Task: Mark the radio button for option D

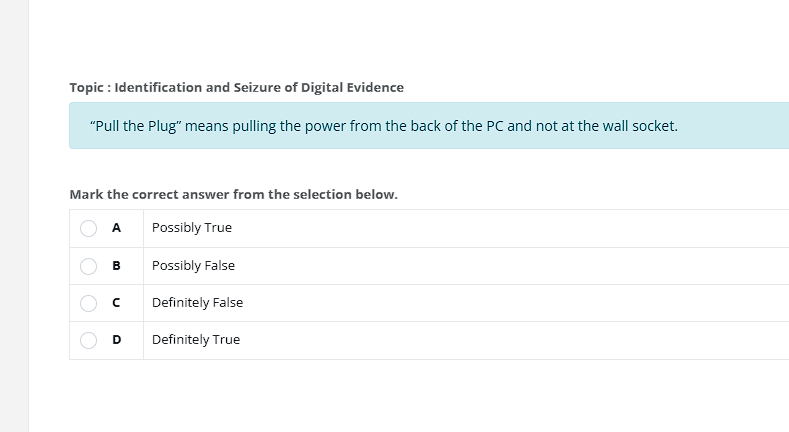Action: point(88,340)
